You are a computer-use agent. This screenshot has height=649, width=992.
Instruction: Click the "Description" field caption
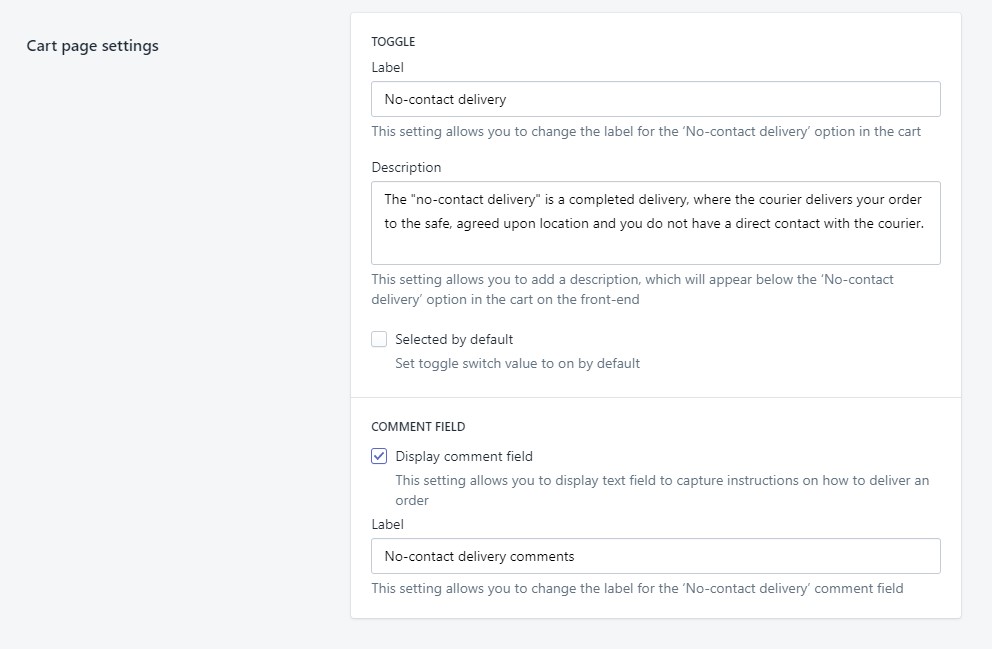pyautogui.click(x=406, y=167)
